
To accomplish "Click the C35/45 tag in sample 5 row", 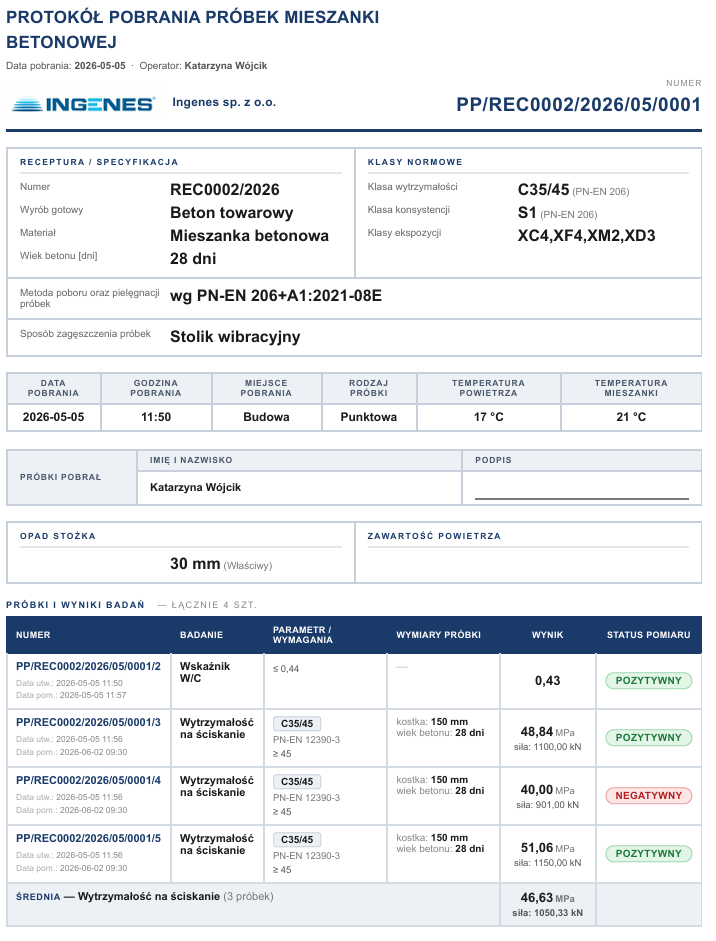I will click(297, 840).
